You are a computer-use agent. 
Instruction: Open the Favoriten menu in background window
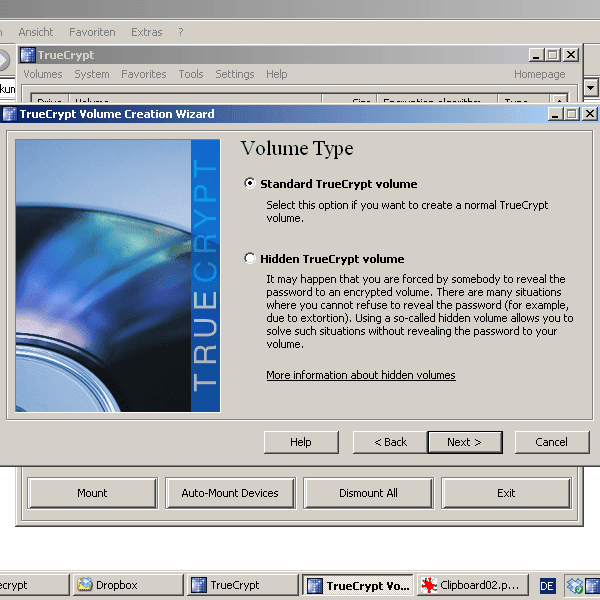tap(92, 32)
